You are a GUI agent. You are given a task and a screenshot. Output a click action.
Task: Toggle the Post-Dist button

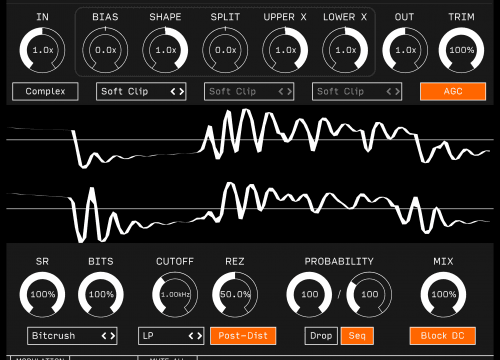click(243, 336)
